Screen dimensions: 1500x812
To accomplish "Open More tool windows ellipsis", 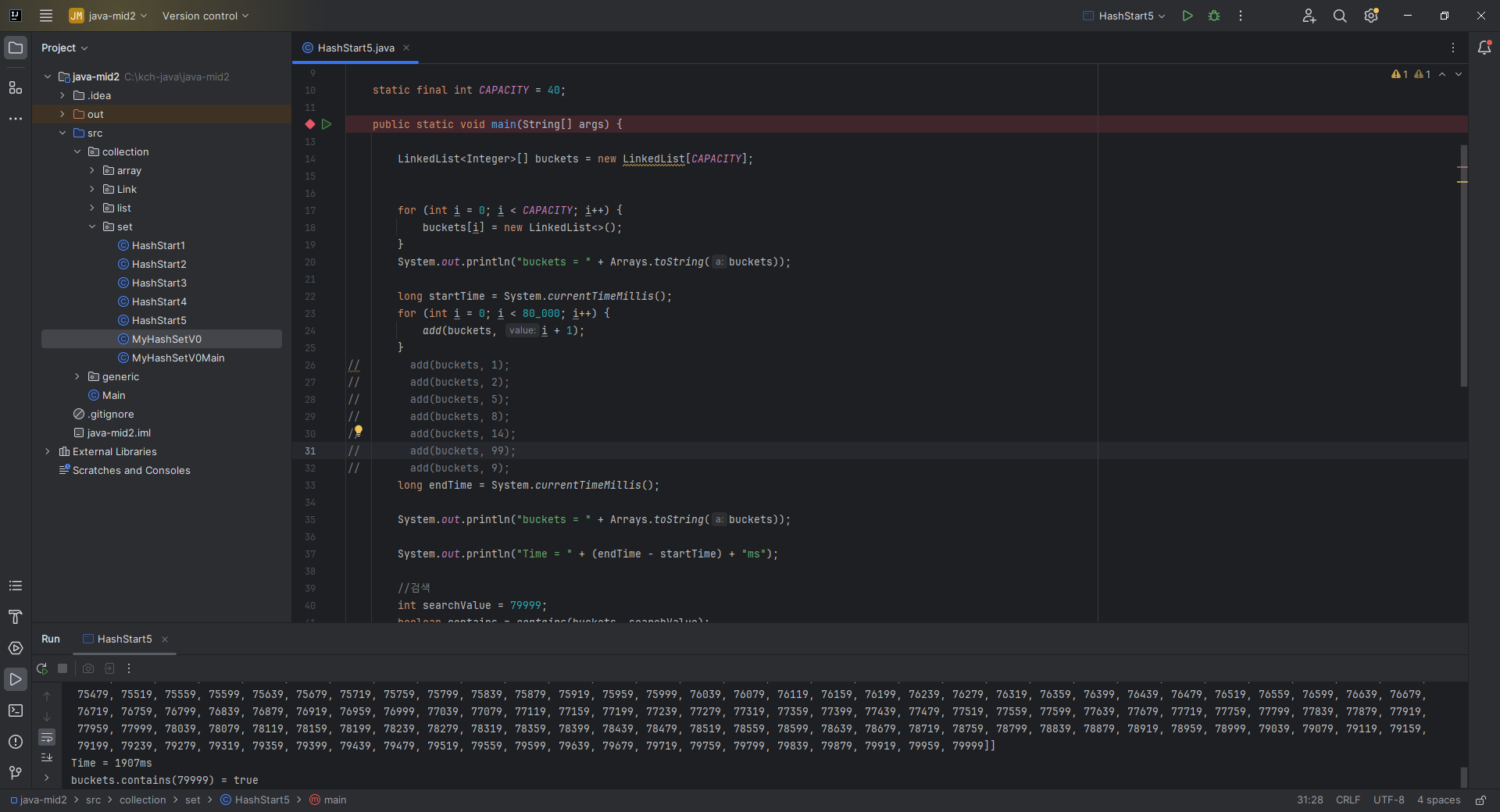I will [x=16, y=119].
